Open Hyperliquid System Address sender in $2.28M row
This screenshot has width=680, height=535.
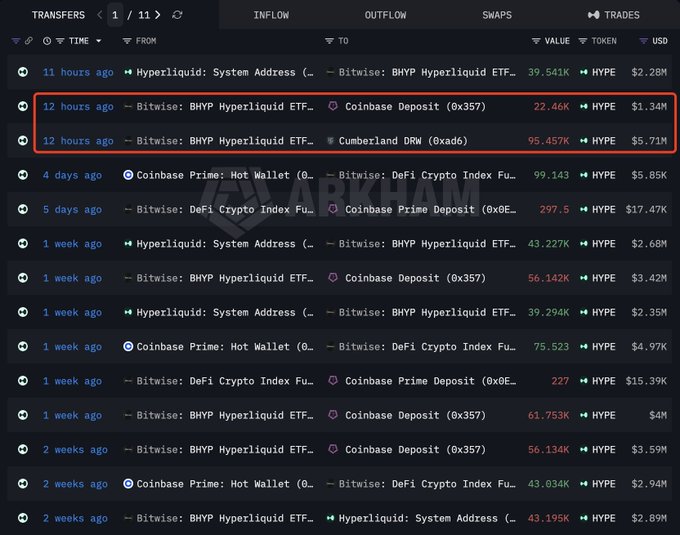coord(225,72)
